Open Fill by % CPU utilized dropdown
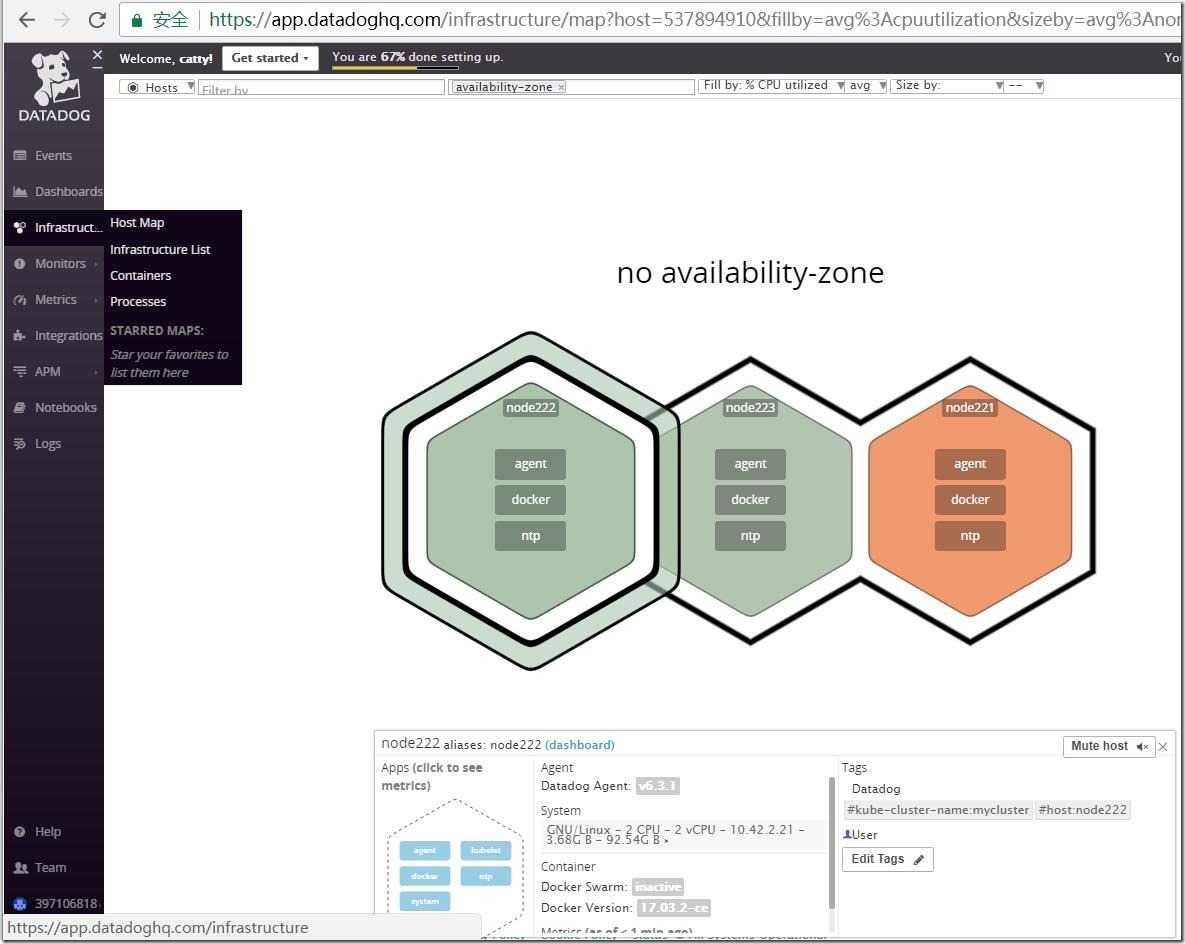Viewport: 1185px width, 944px height. [x=770, y=85]
